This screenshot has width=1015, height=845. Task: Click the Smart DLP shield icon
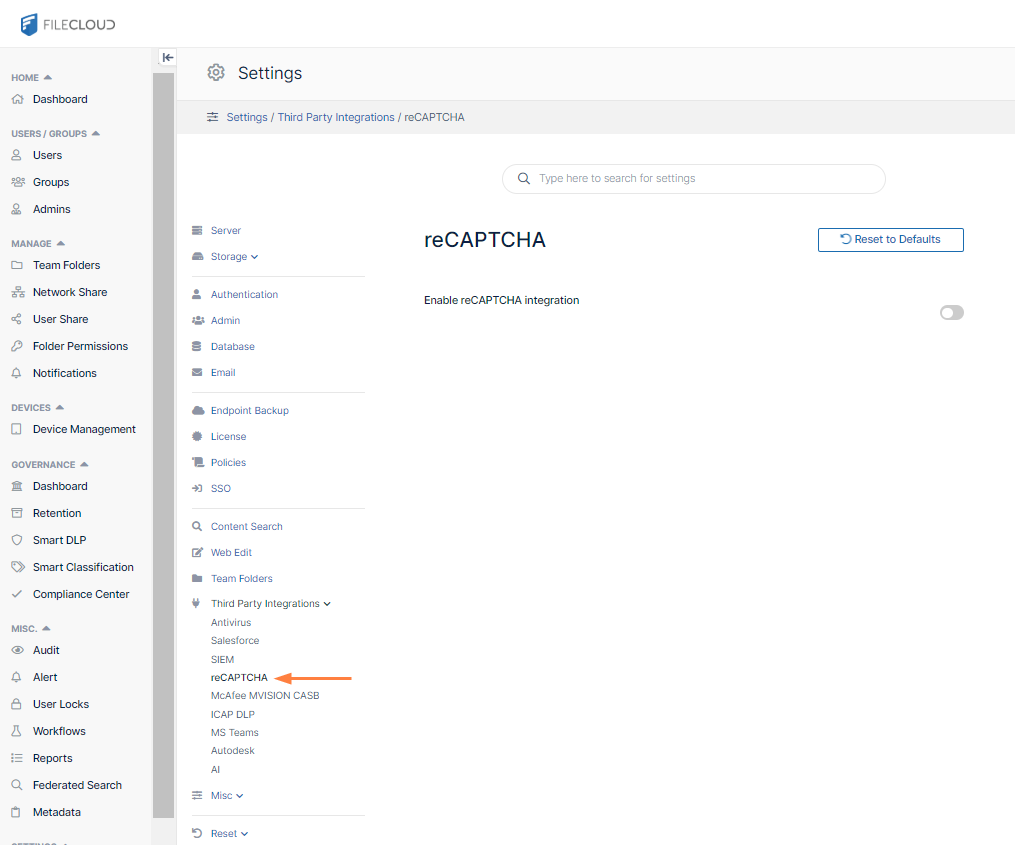[17, 540]
